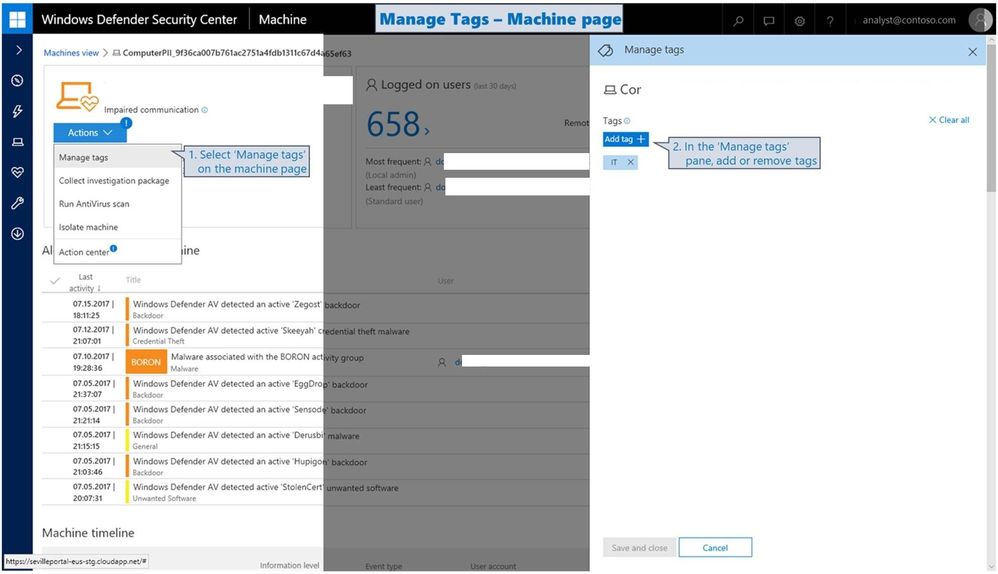Open Malware associated with BORON alert
Viewport: 998px width, 574px height.
coord(267,357)
